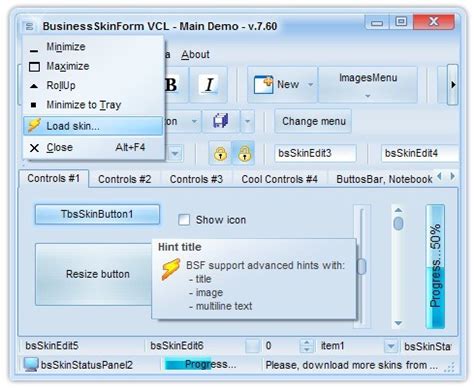The image size is (474, 389).
Task: Click the bsSkinStatusPanel2 status text
Action: point(86,365)
